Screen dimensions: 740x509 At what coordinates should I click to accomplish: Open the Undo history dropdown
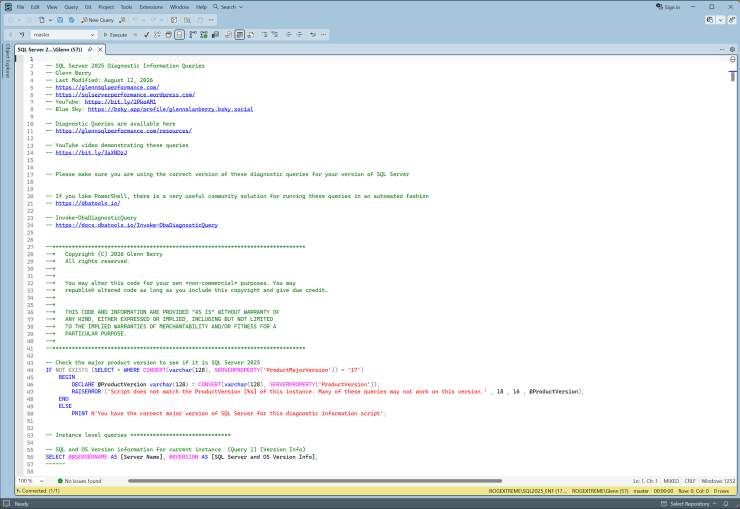pyautogui.click(x=143, y=20)
